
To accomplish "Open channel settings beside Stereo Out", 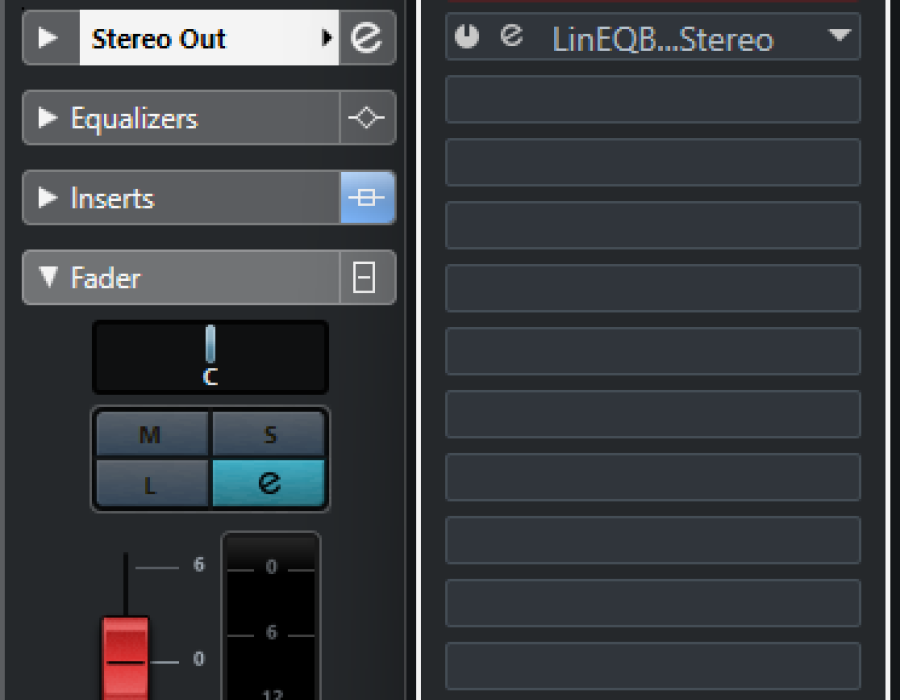I will (x=367, y=38).
